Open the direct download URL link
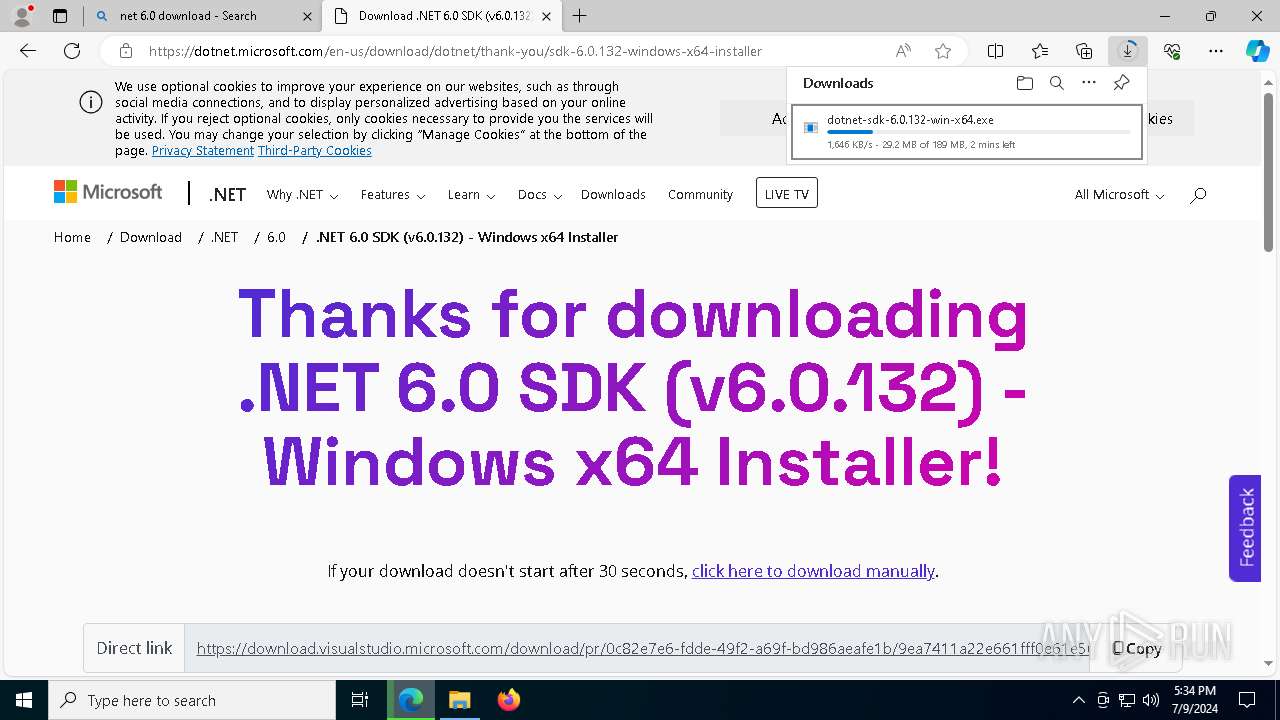 (642, 649)
